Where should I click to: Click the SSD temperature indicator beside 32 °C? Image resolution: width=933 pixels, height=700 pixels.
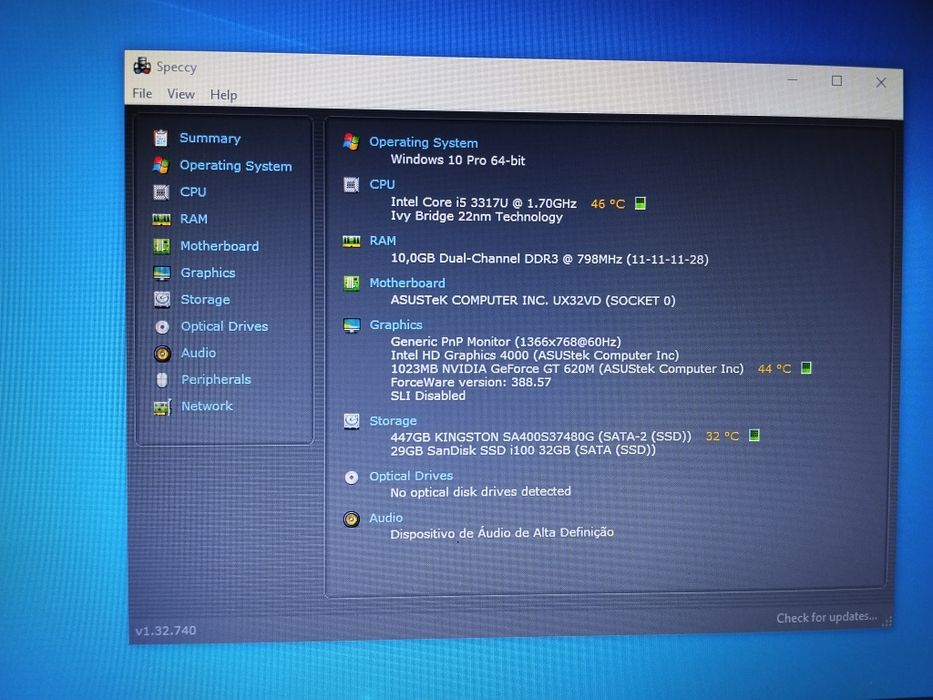coord(754,435)
